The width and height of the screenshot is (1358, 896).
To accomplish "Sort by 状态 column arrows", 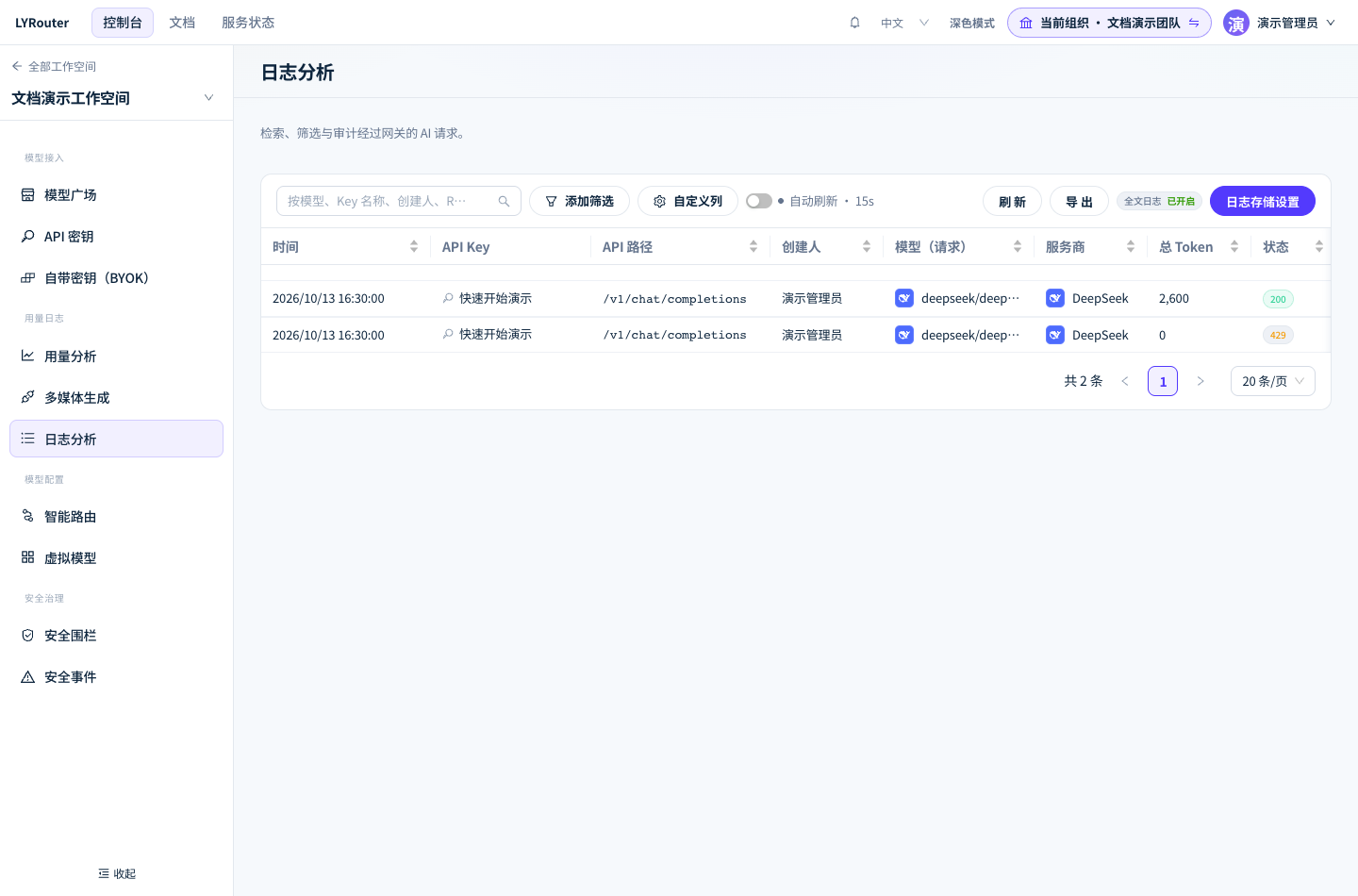I will [1319, 247].
